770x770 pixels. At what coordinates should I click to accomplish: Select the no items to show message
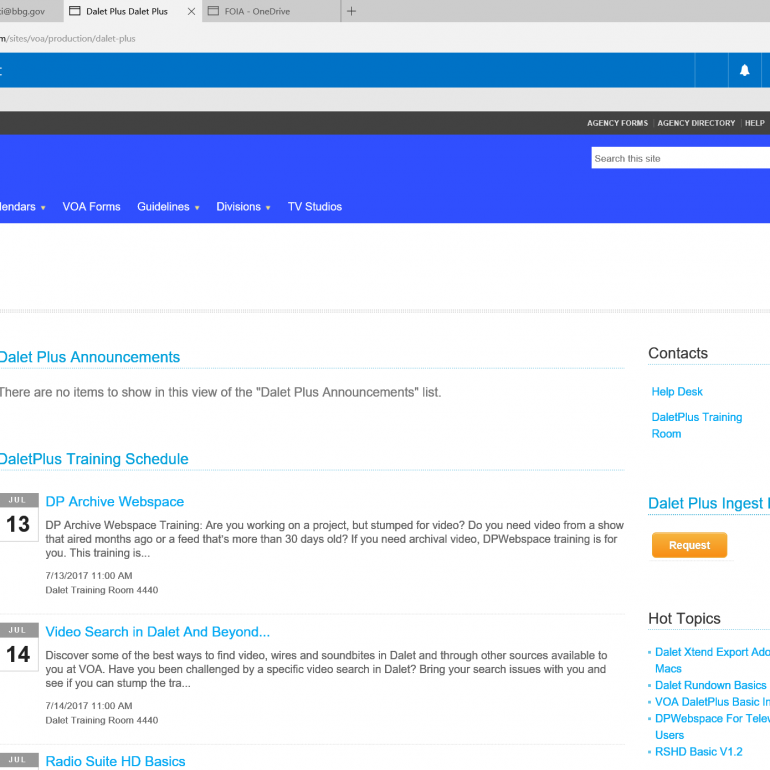pos(220,392)
